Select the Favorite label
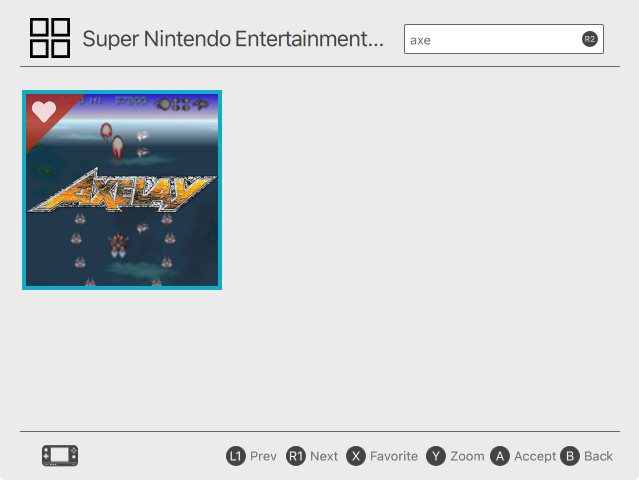Image resolution: width=639 pixels, height=480 pixels. pos(394,456)
